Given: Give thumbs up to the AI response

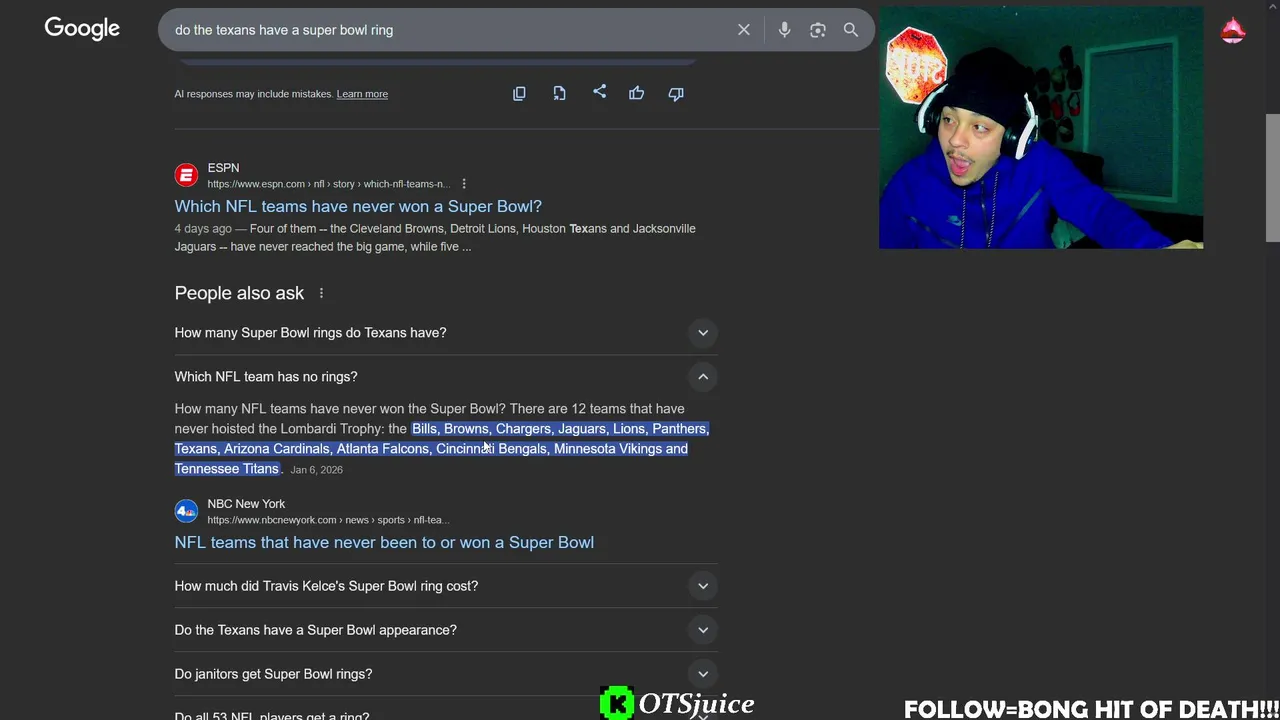Looking at the screenshot, I should coord(636,93).
